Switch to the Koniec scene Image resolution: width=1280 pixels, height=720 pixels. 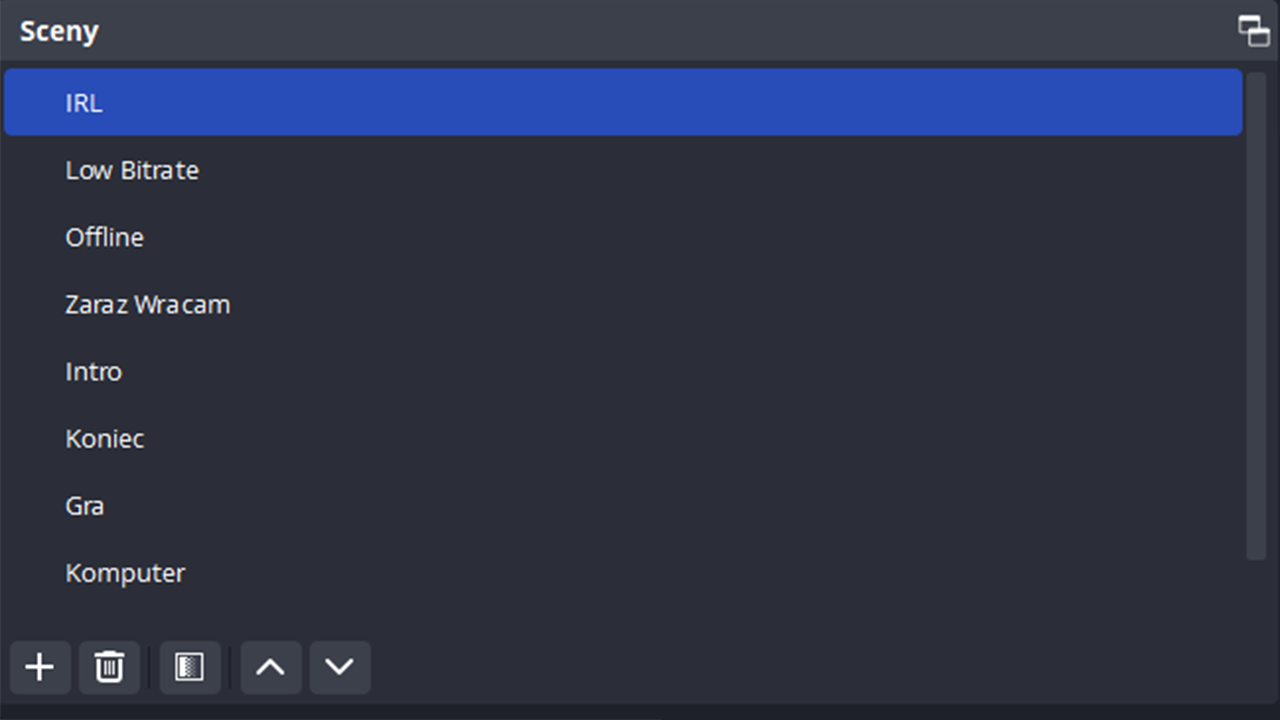tap(105, 438)
